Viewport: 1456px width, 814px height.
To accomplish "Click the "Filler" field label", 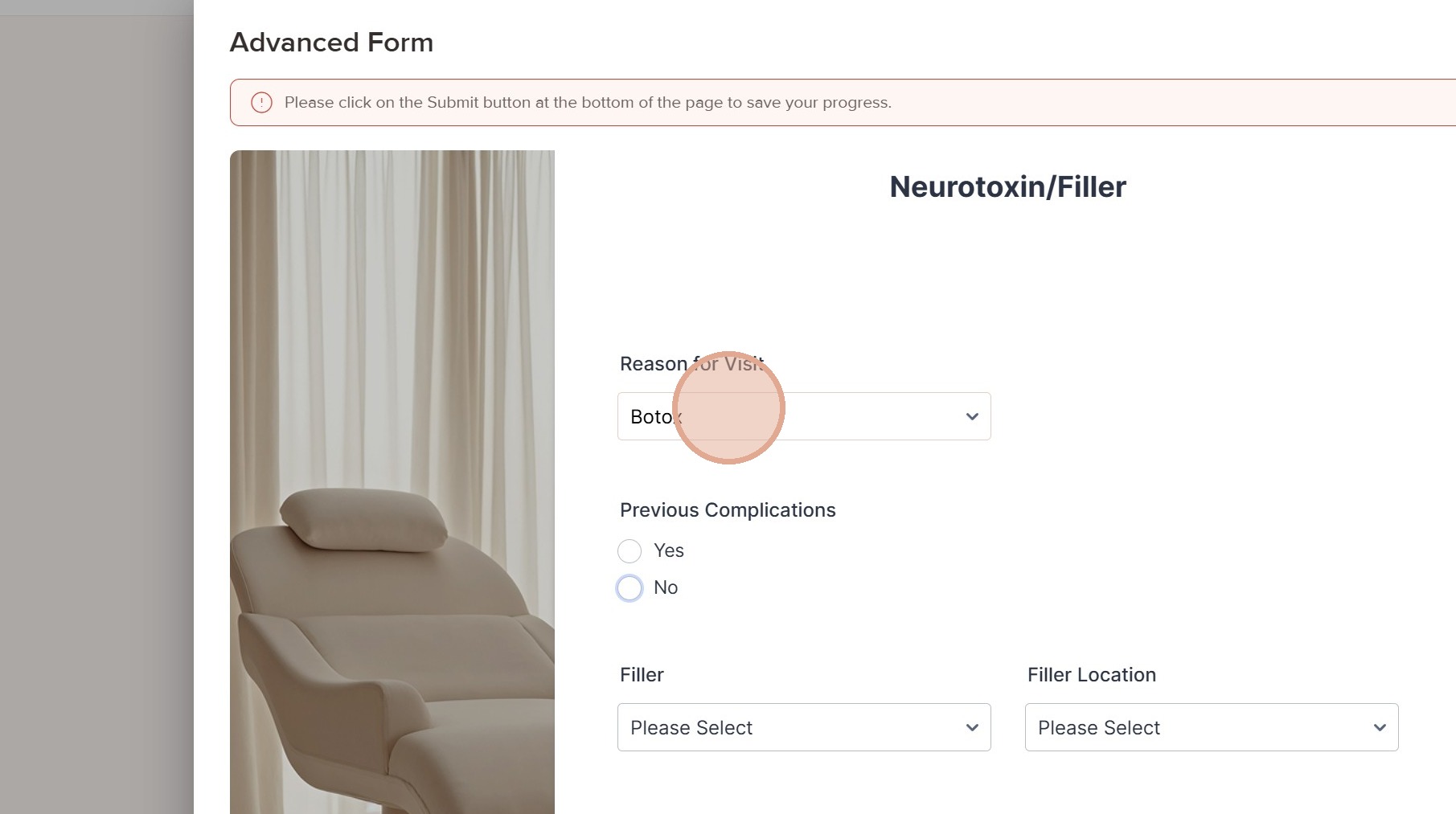I will pos(642,675).
